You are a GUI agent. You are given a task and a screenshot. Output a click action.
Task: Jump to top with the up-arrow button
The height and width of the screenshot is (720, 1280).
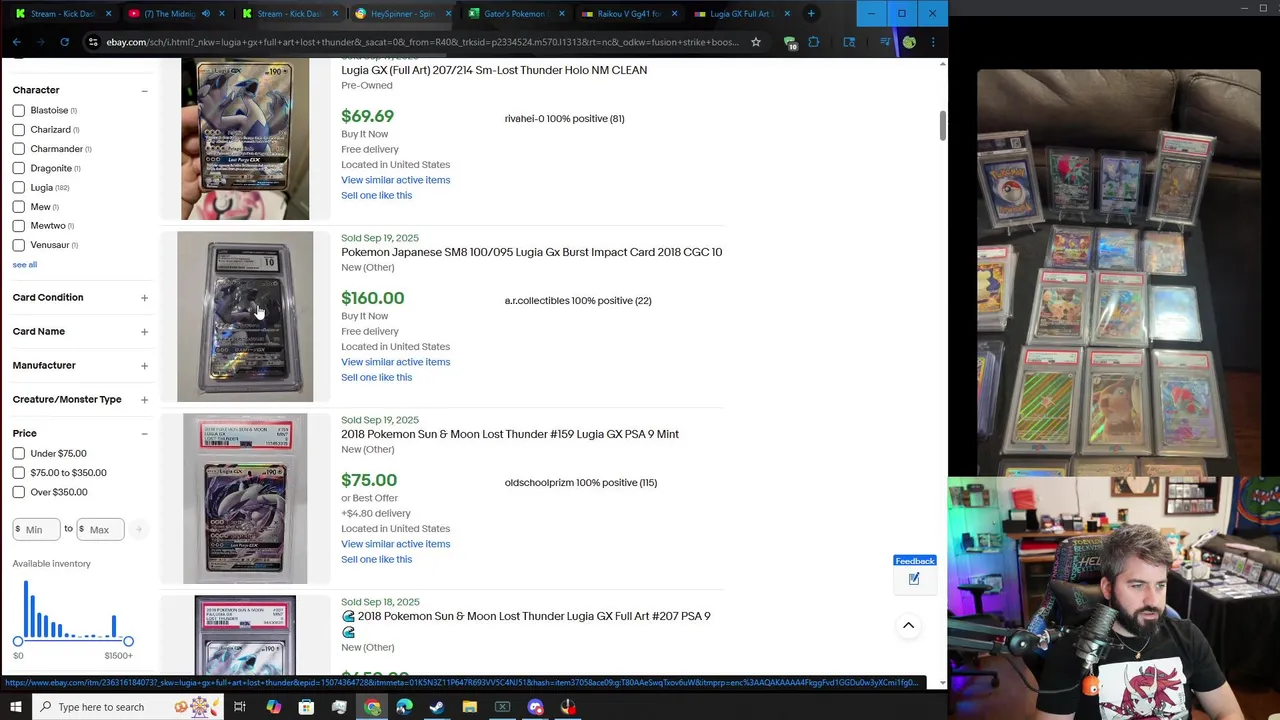[908, 626]
